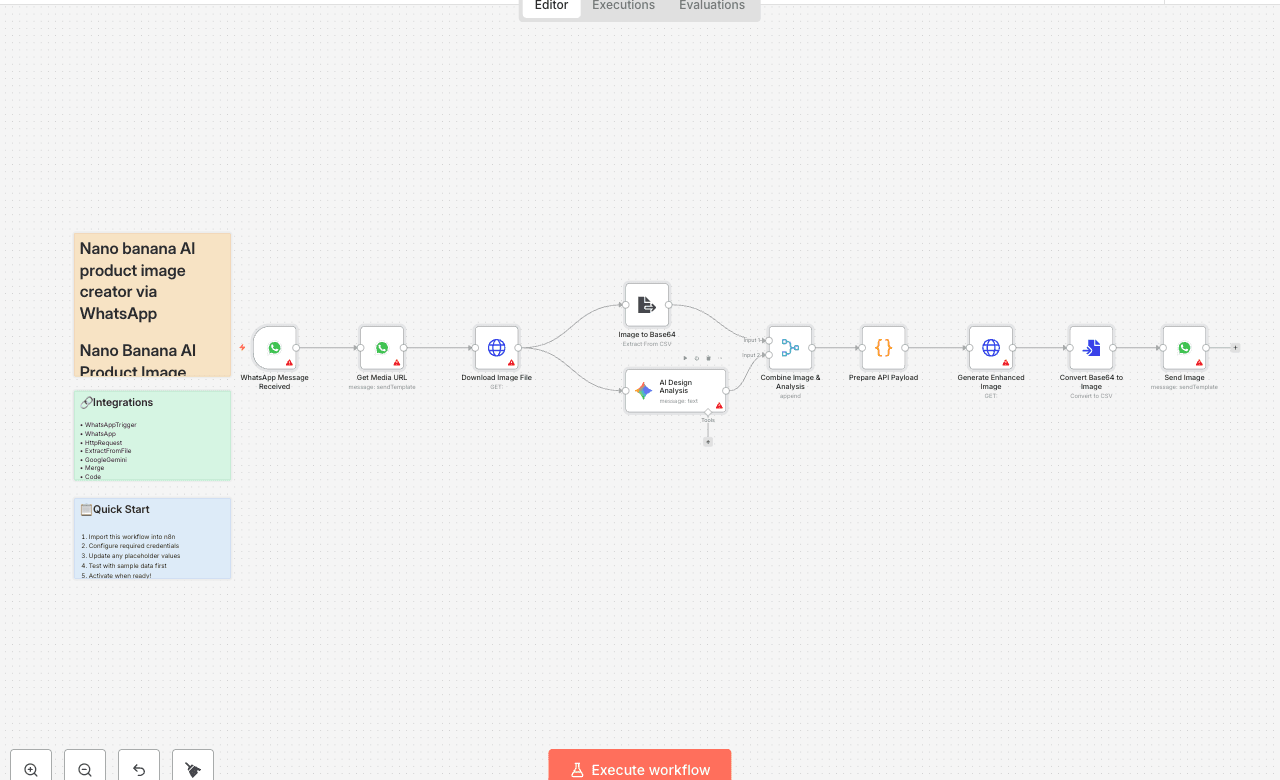The width and height of the screenshot is (1280, 780).
Task: Open the Send Image WhatsApp node
Action: (1184, 347)
